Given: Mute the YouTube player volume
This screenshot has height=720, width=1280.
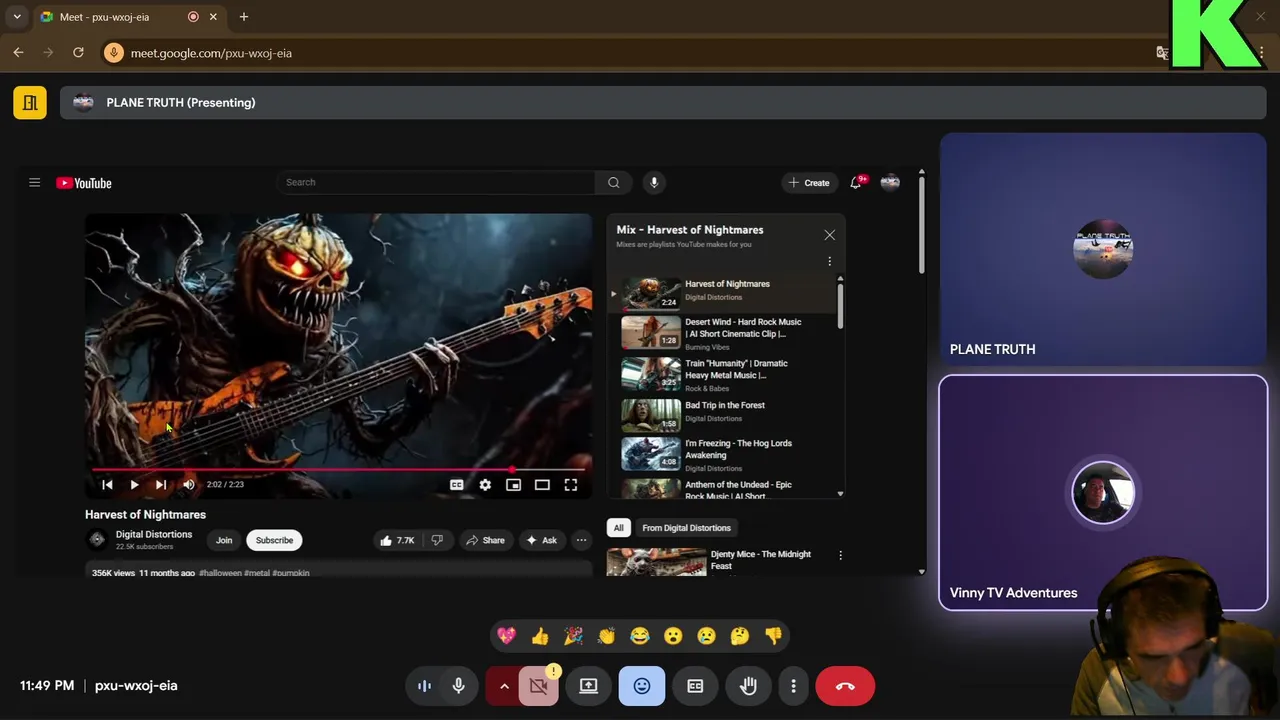Looking at the screenshot, I should pyautogui.click(x=189, y=485).
